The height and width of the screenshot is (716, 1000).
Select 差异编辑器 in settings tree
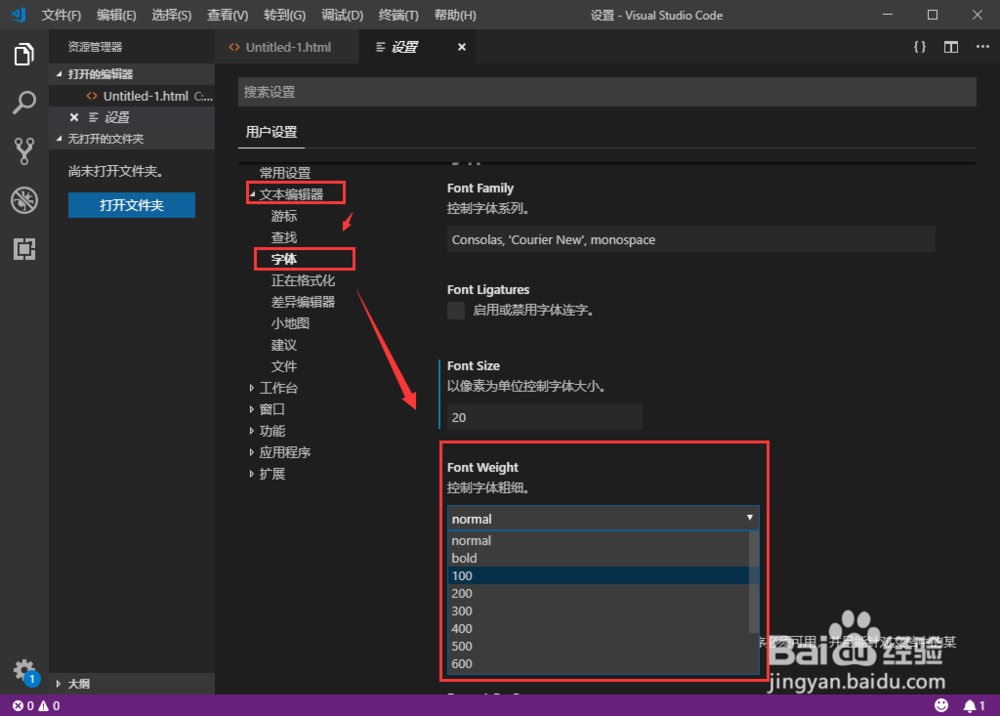(303, 302)
